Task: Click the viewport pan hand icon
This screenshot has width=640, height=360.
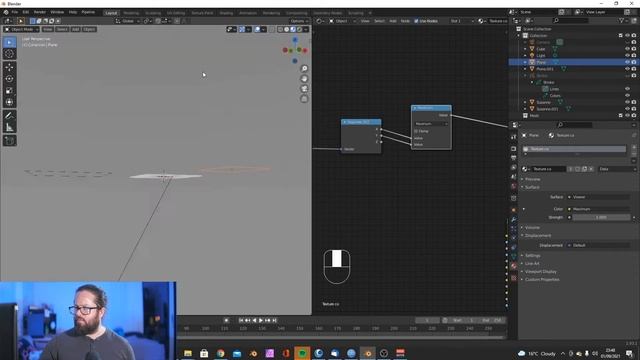Action: click(304, 78)
